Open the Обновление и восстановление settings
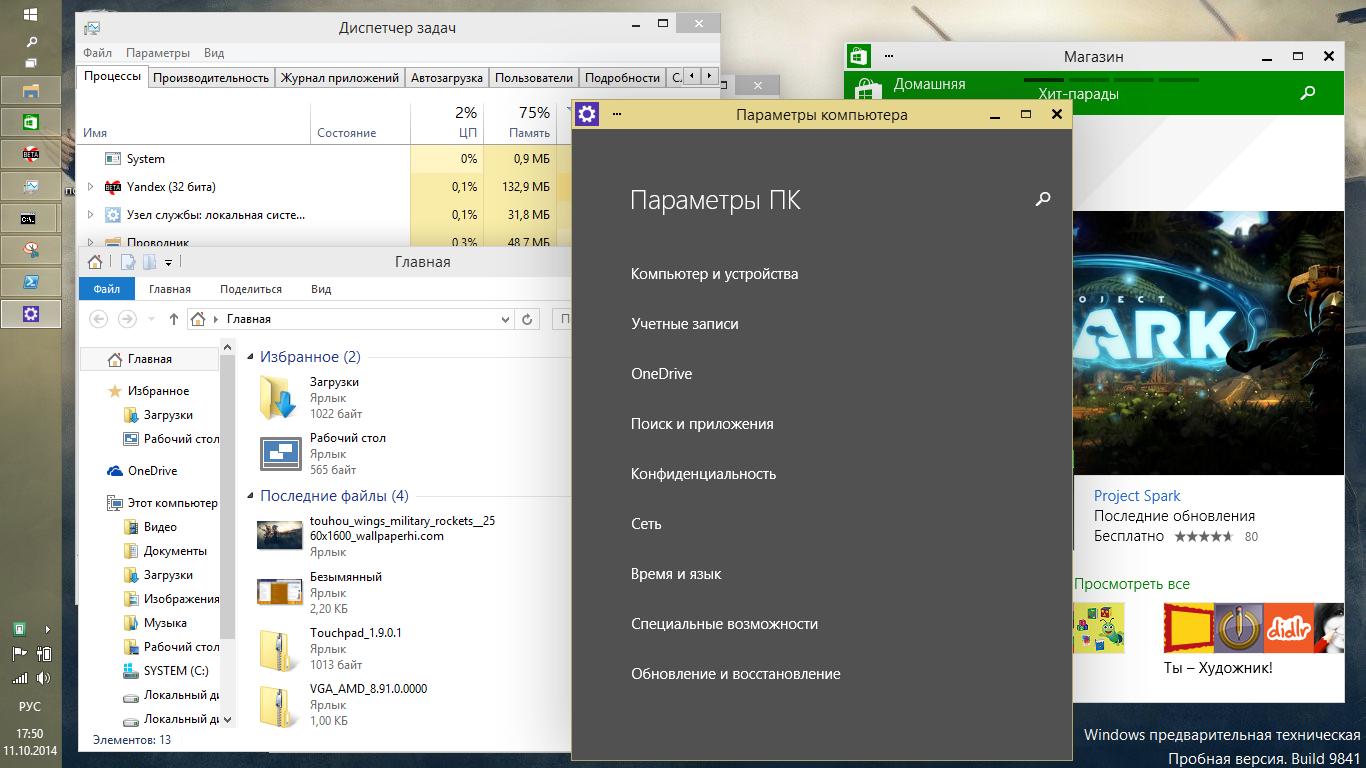The width and height of the screenshot is (1366, 768). [735, 674]
